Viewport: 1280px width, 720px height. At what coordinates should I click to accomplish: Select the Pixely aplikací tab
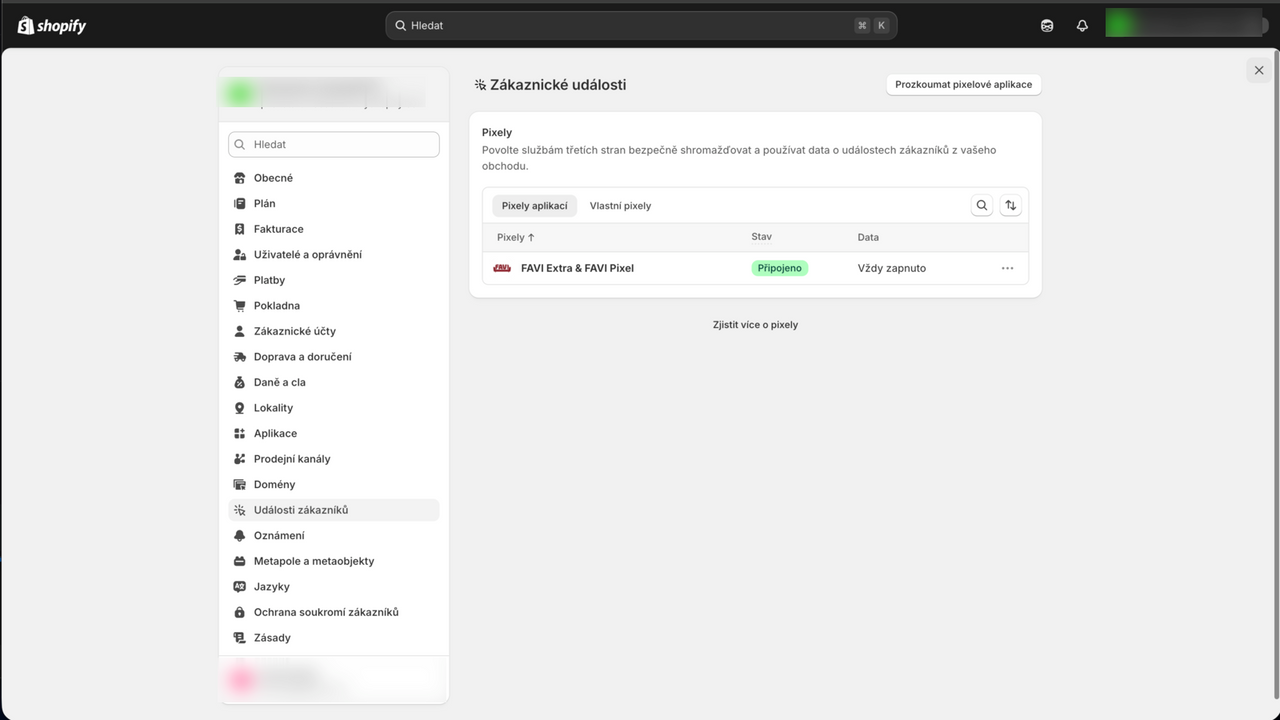pos(534,206)
